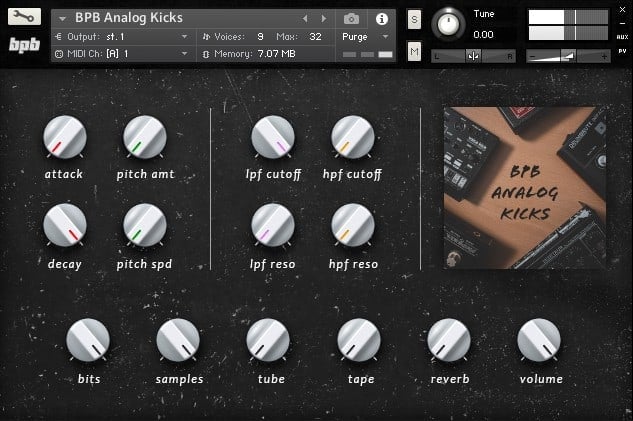
Task: Click the Max voices value field
Action: point(316,36)
